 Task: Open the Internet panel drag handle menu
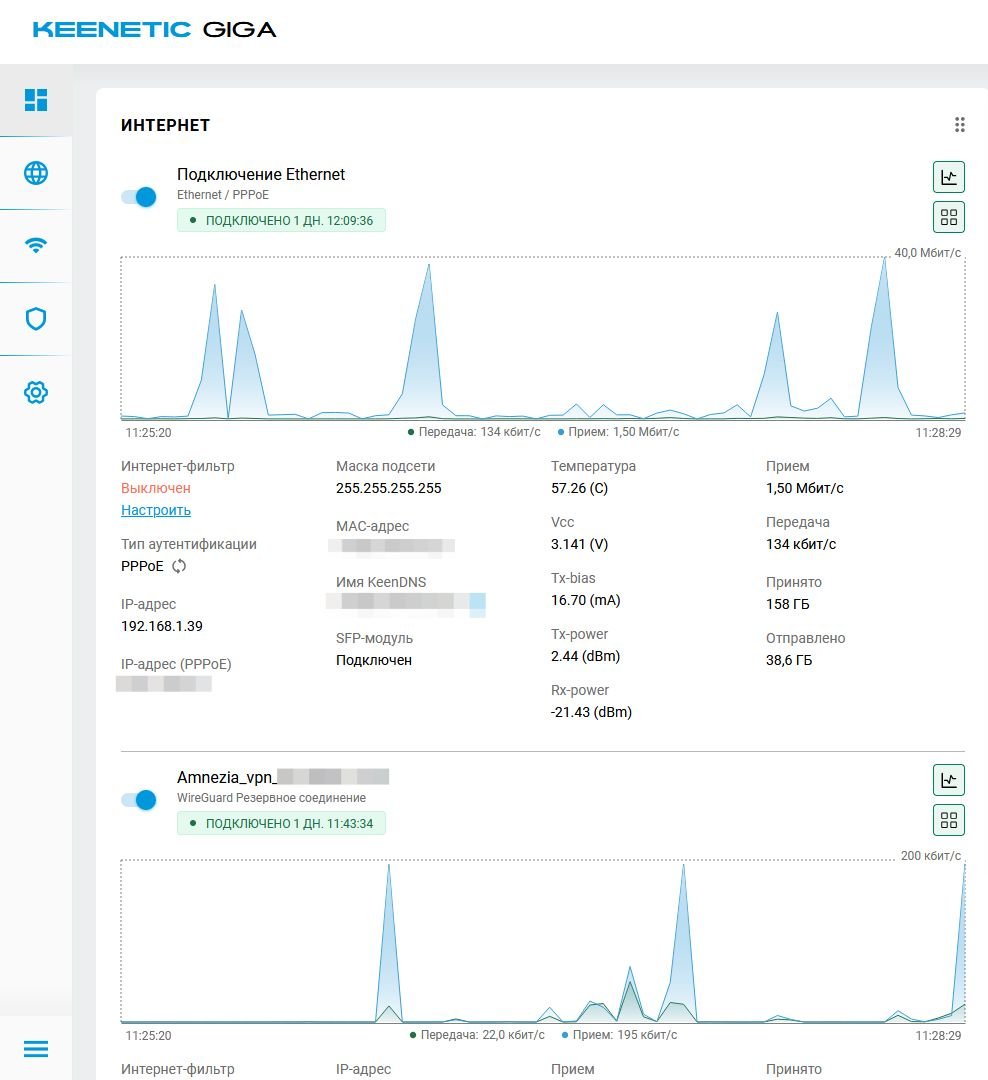pos(959,125)
